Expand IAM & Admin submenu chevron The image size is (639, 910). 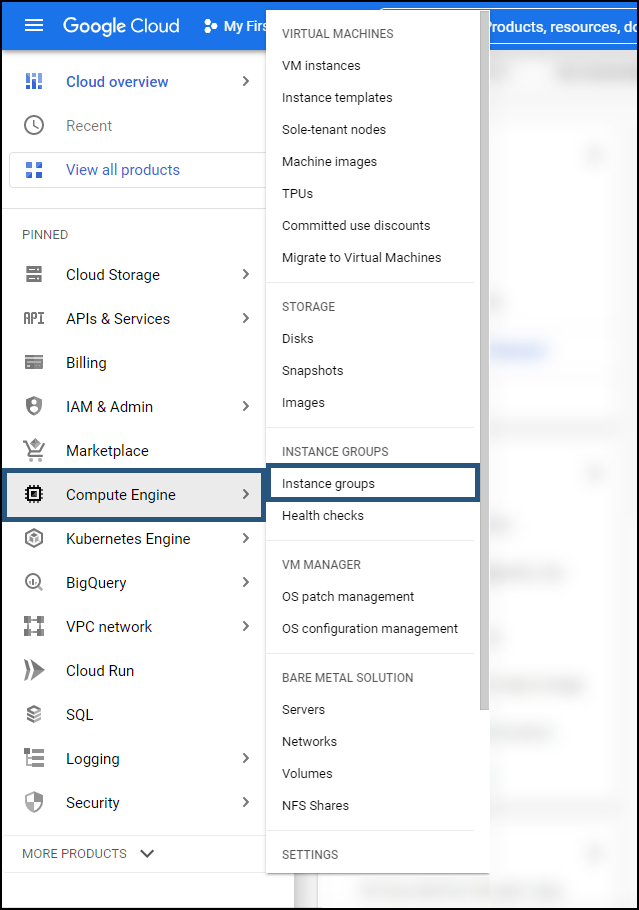(x=246, y=406)
